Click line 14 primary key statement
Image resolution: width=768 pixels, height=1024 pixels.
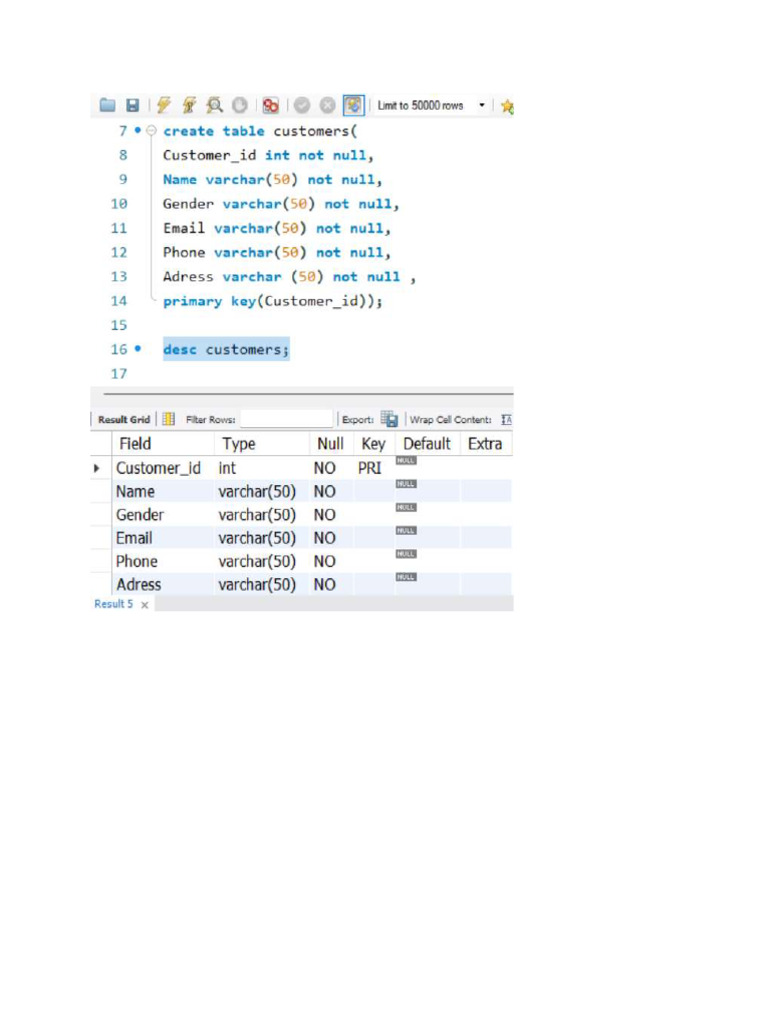pos(272,301)
